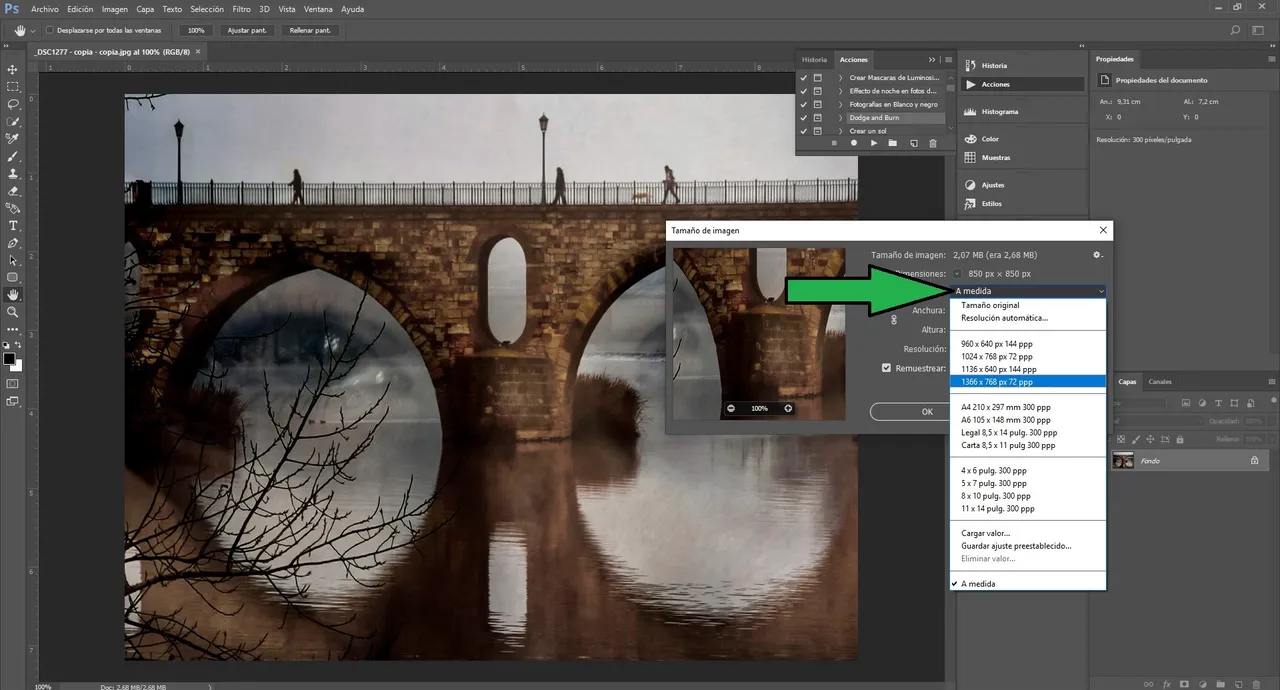Switch to the Canales tab
This screenshot has height=690, width=1280.
(1160, 381)
